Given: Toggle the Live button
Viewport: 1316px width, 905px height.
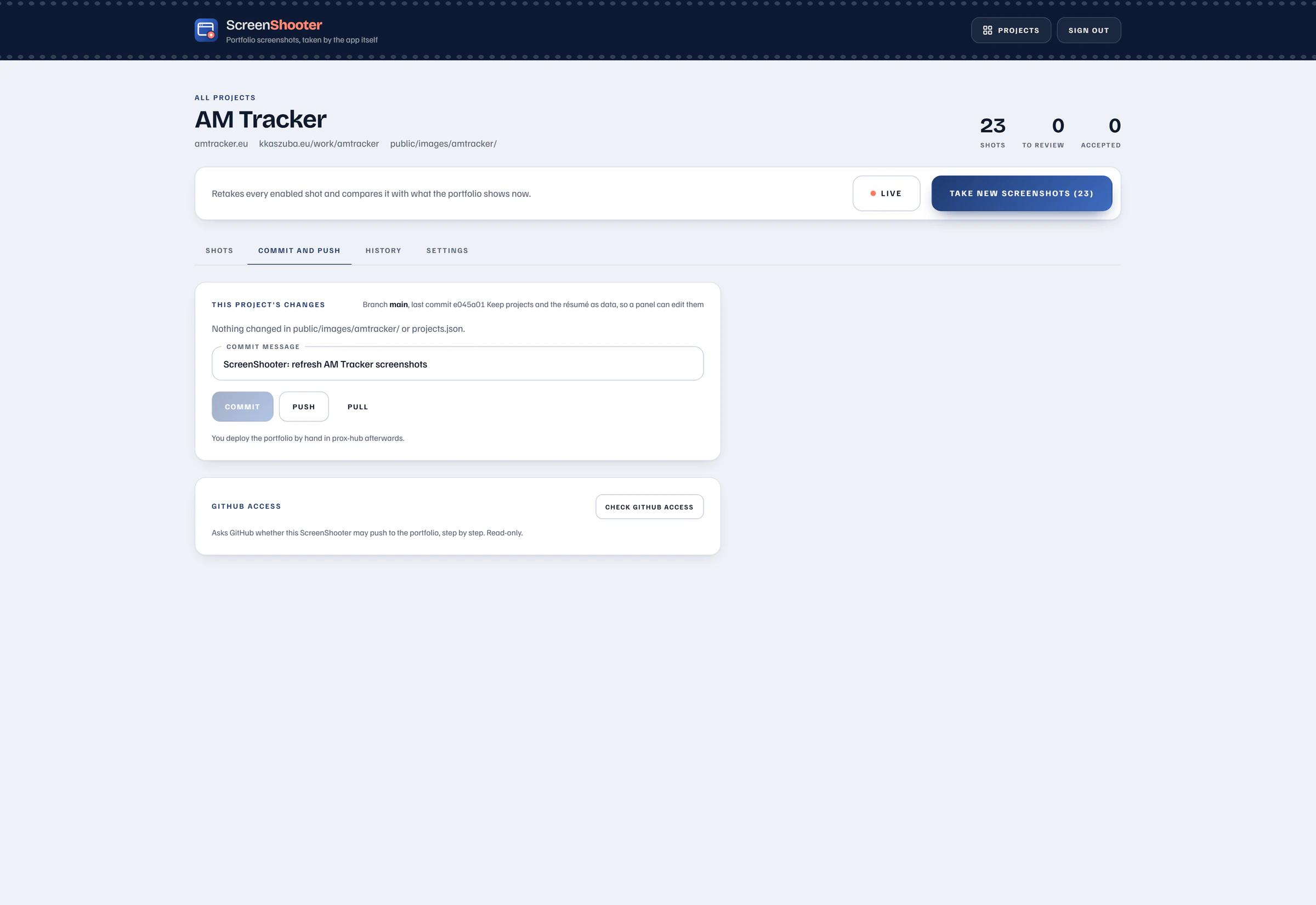Looking at the screenshot, I should [x=886, y=194].
